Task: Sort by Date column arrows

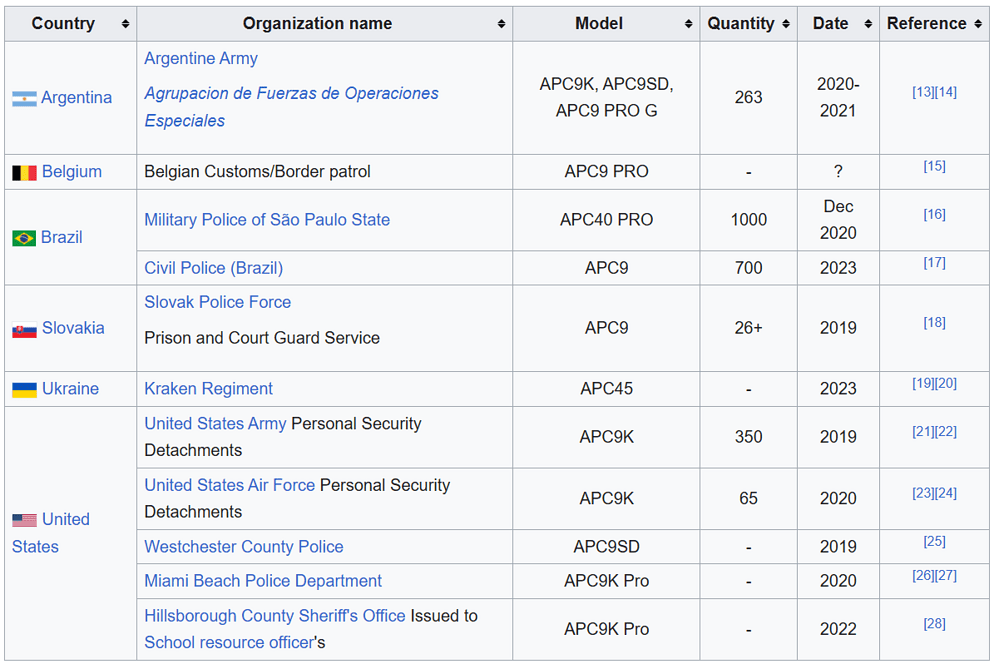Action: (x=868, y=24)
